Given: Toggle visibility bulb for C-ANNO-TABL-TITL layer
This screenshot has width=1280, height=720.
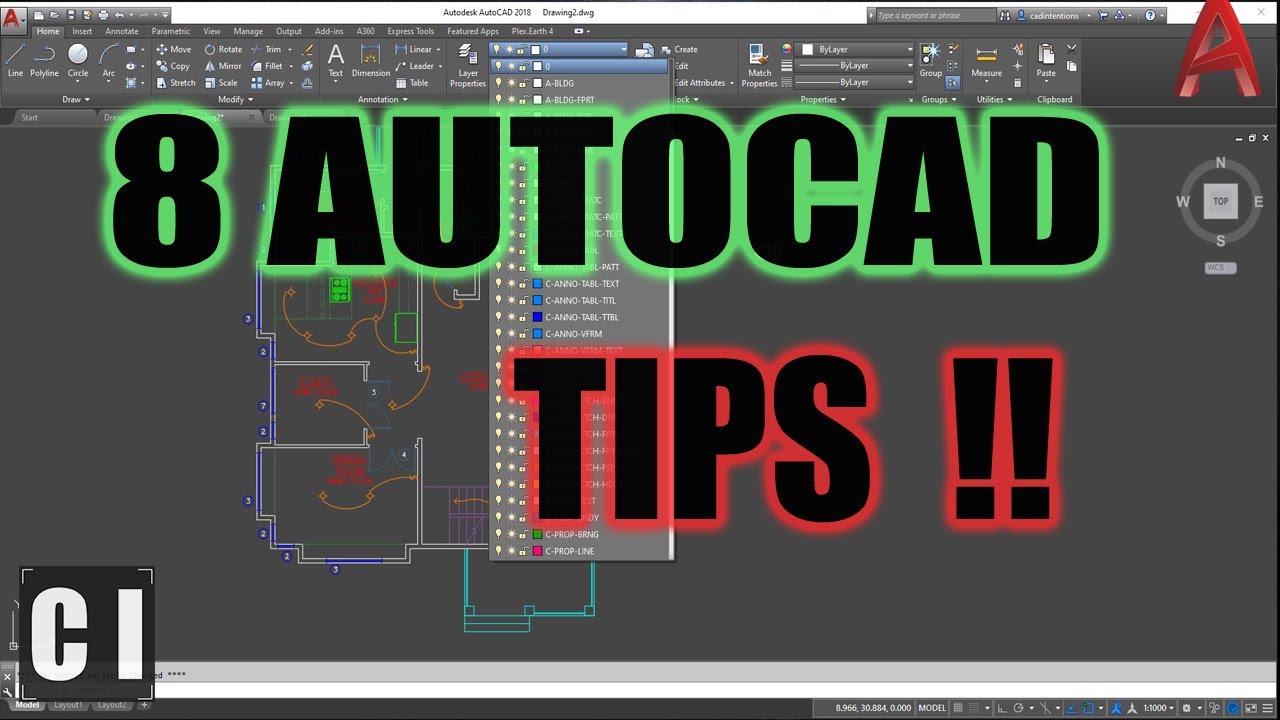Looking at the screenshot, I should point(499,301).
